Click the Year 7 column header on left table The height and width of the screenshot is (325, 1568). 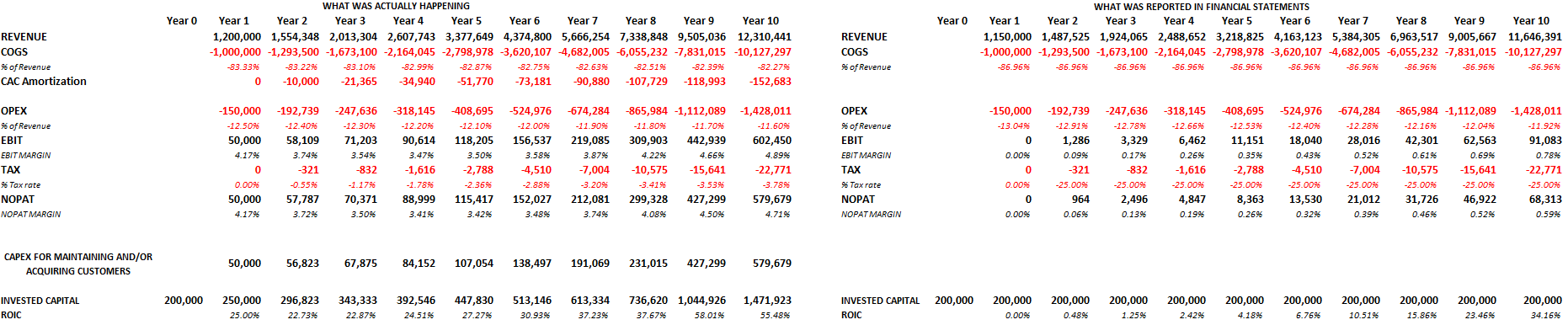point(583,21)
